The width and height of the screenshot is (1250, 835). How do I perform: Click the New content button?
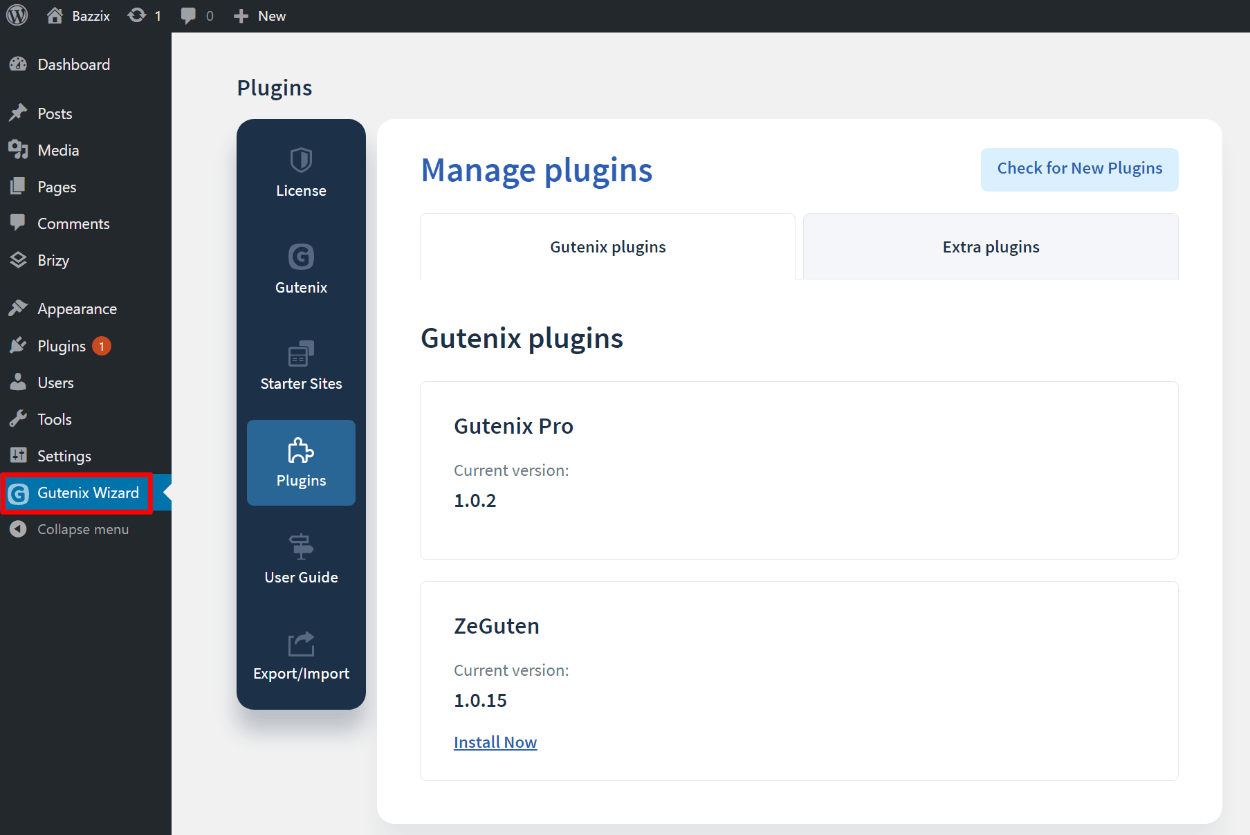[x=259, y=16]
